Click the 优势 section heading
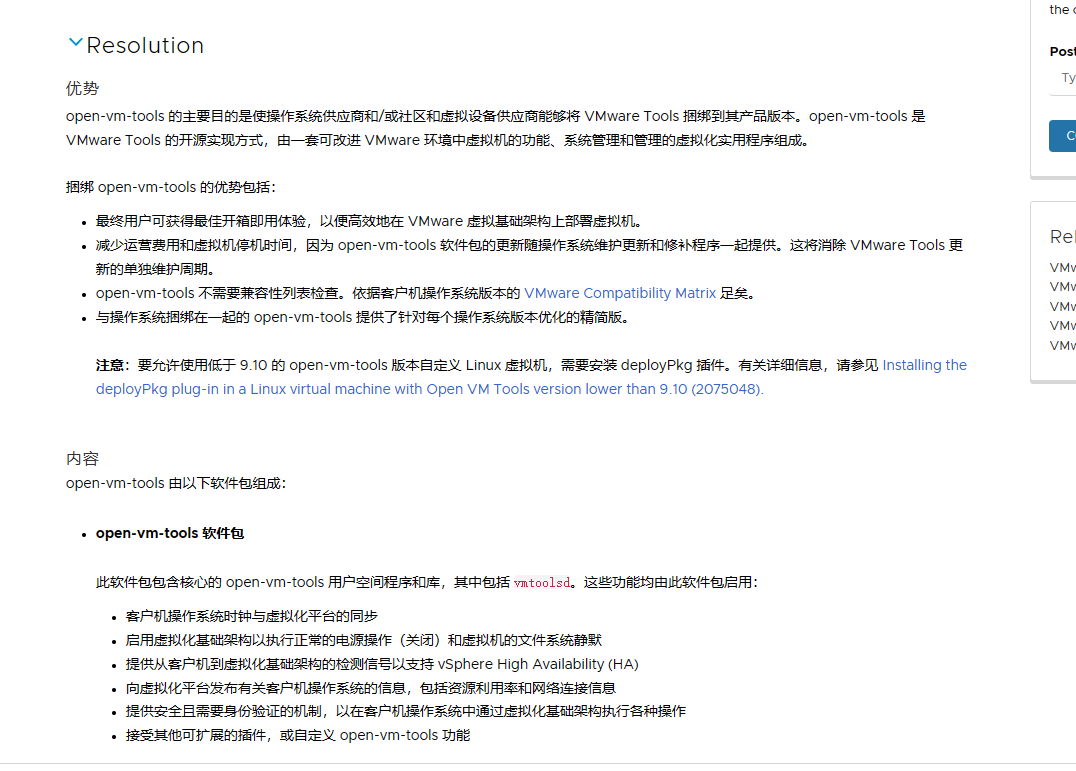The image size is (1076, 771). (x=82, y=88)
